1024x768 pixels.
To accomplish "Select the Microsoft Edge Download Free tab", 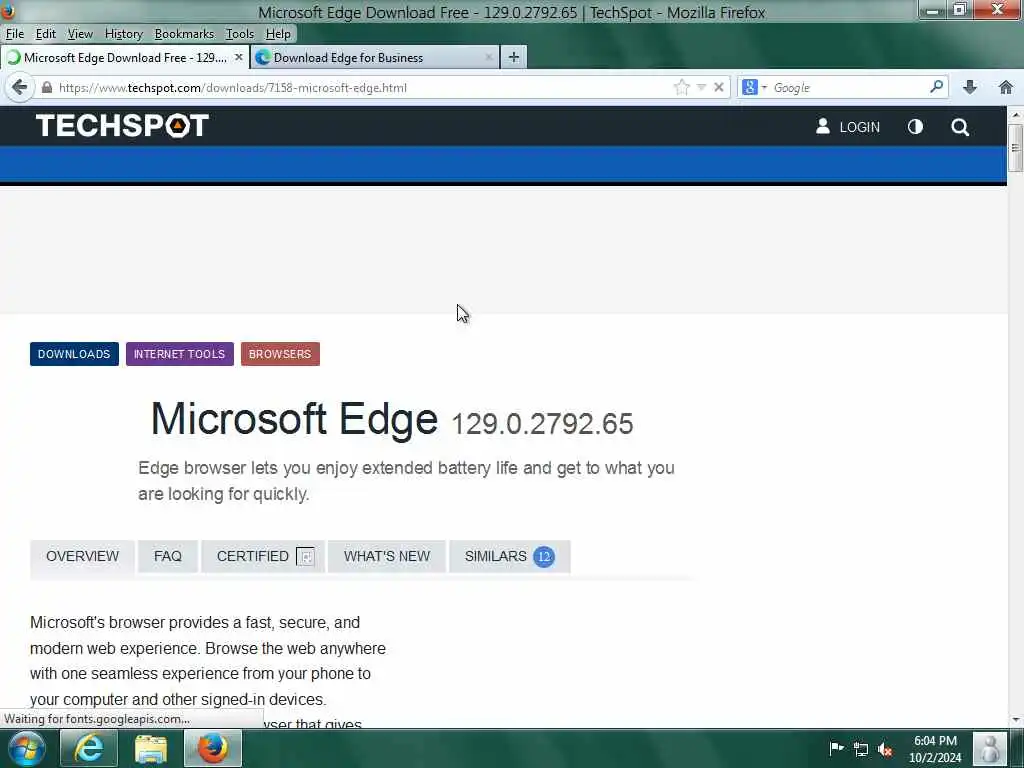I will (125, 57).
